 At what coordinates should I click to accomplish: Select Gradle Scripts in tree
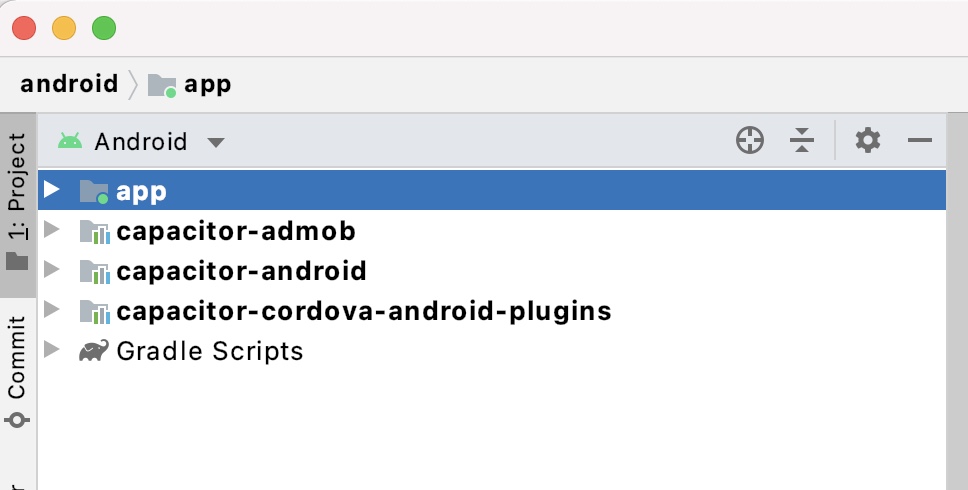tap(209, 351)
